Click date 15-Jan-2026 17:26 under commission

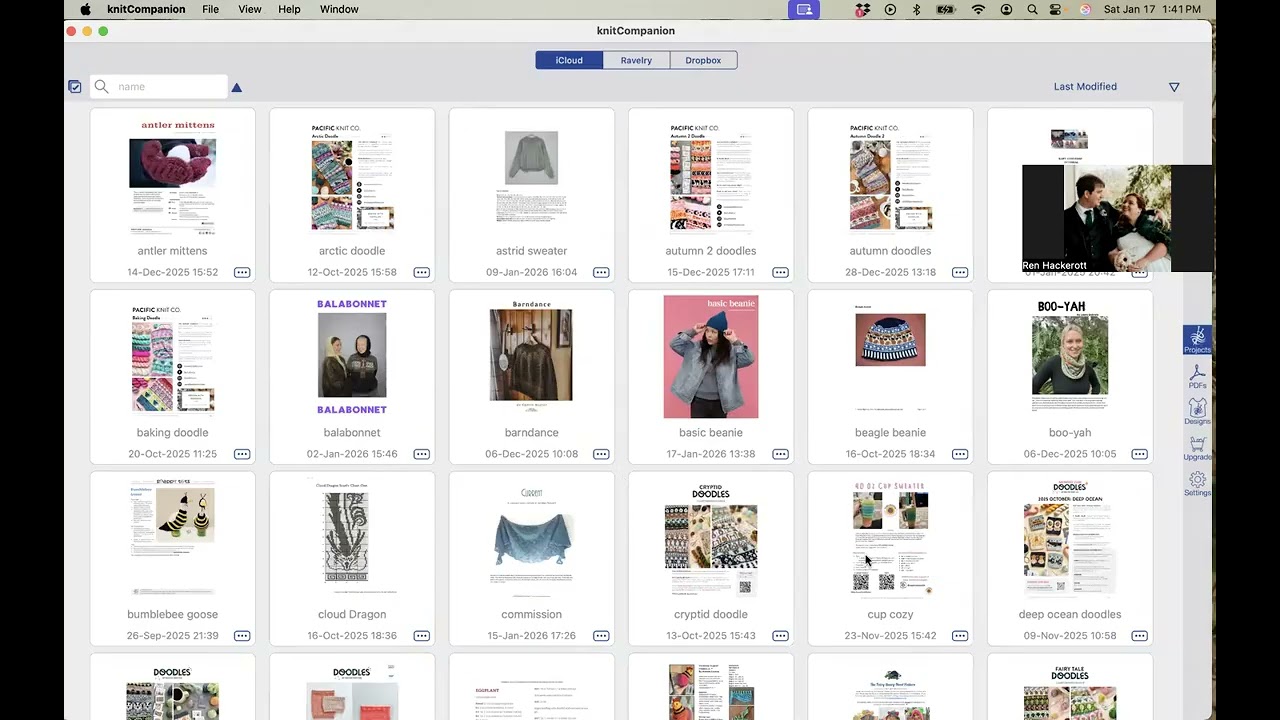(x=531, y=636)
